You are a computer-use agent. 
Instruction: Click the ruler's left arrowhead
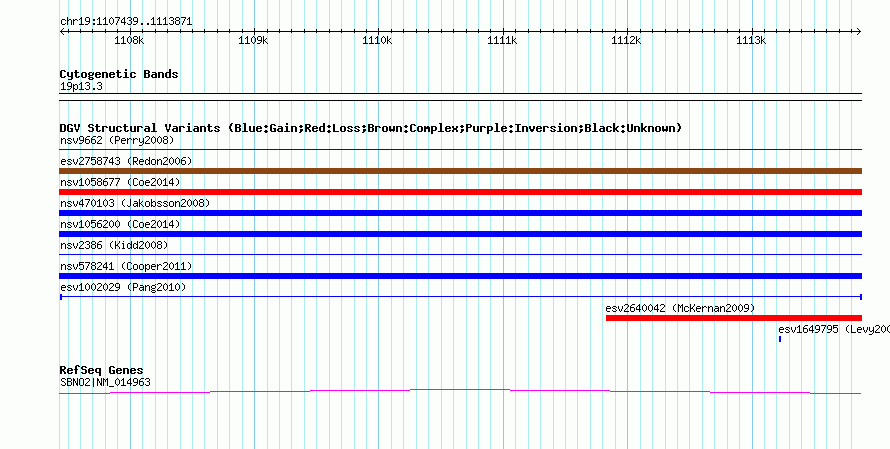point(62,31)
